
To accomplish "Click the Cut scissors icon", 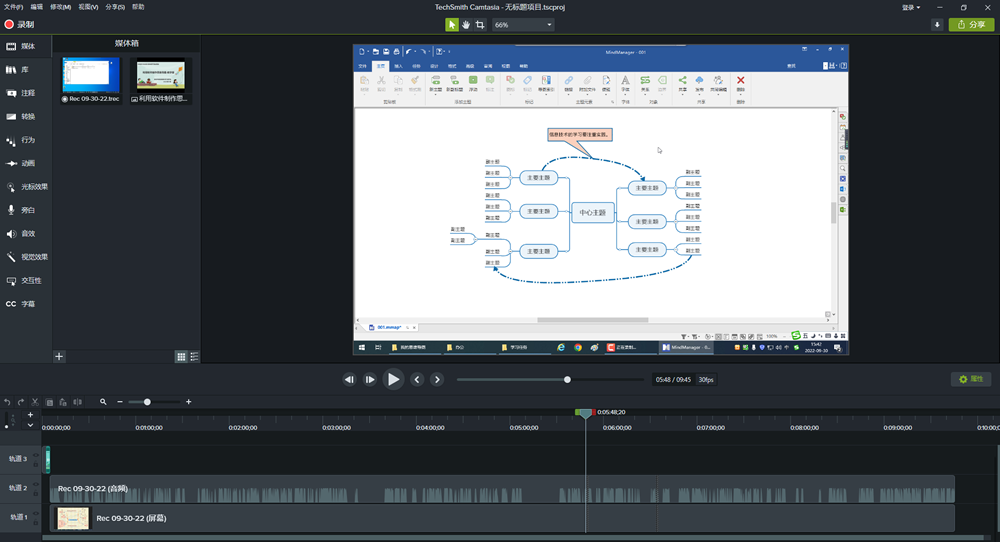I will coord(35,402).
